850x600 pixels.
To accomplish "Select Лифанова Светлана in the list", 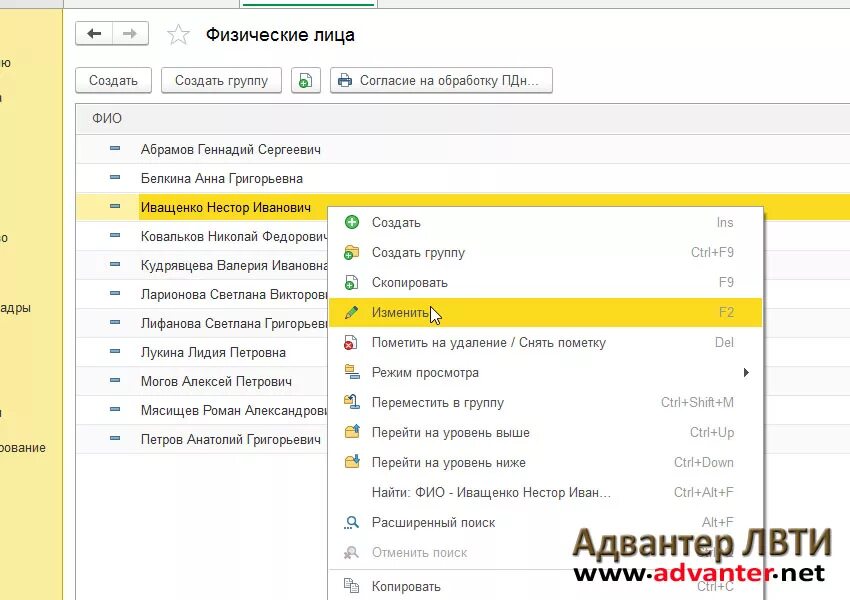I will pyautogui.click(x=234, y=324).
